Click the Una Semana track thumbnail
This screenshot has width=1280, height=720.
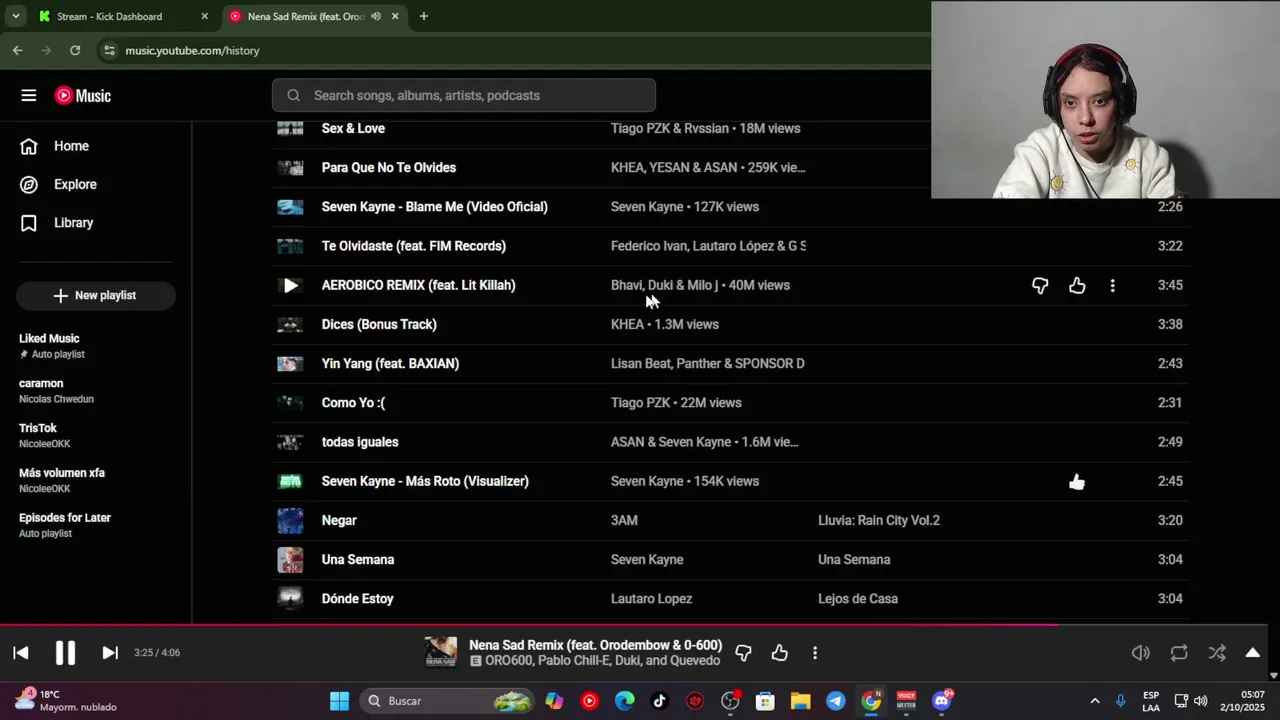coord(290,559)
